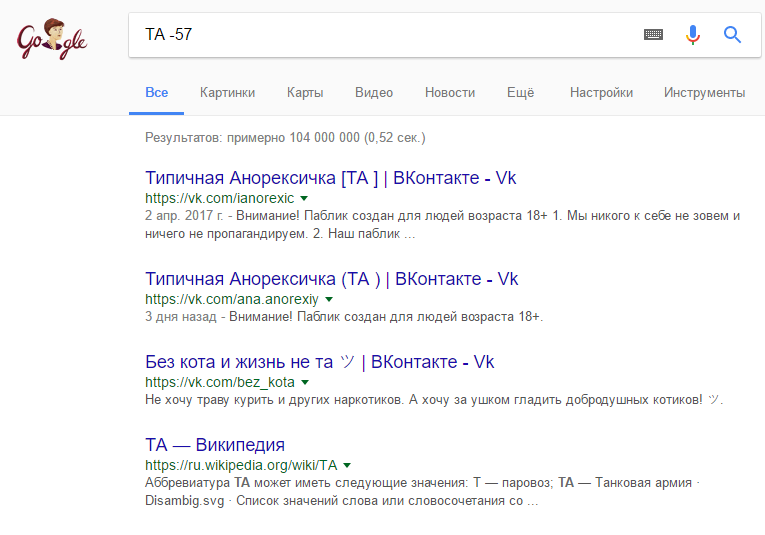Expand dropdown arrow next to vk.com/bez_kota
This screenshot has height=535, width=765.
pos(305,382)
